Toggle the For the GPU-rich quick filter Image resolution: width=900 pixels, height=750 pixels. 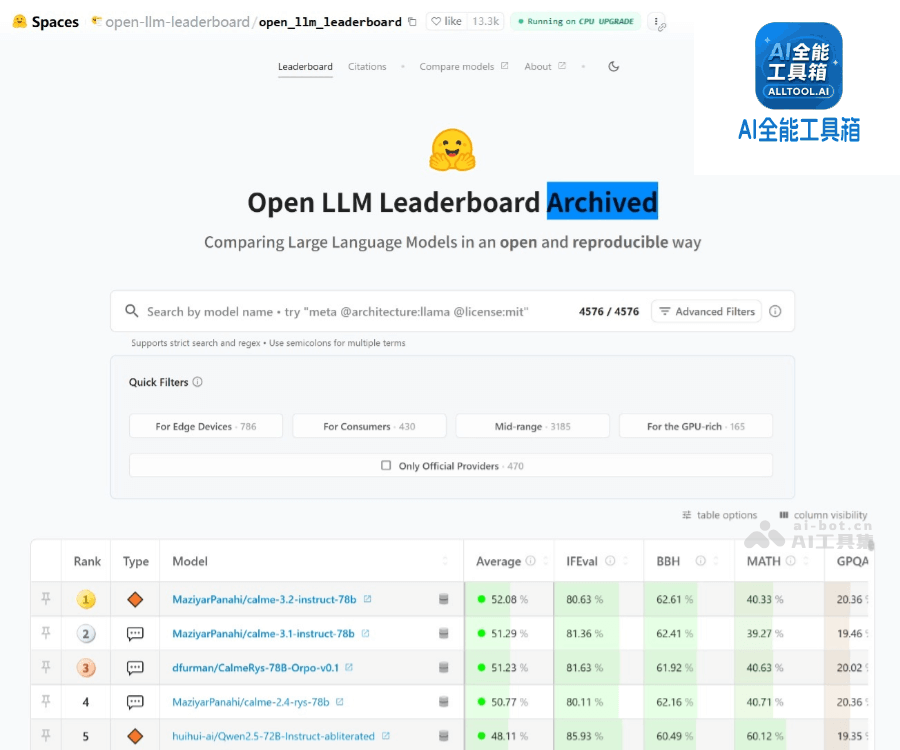[696, 426]
